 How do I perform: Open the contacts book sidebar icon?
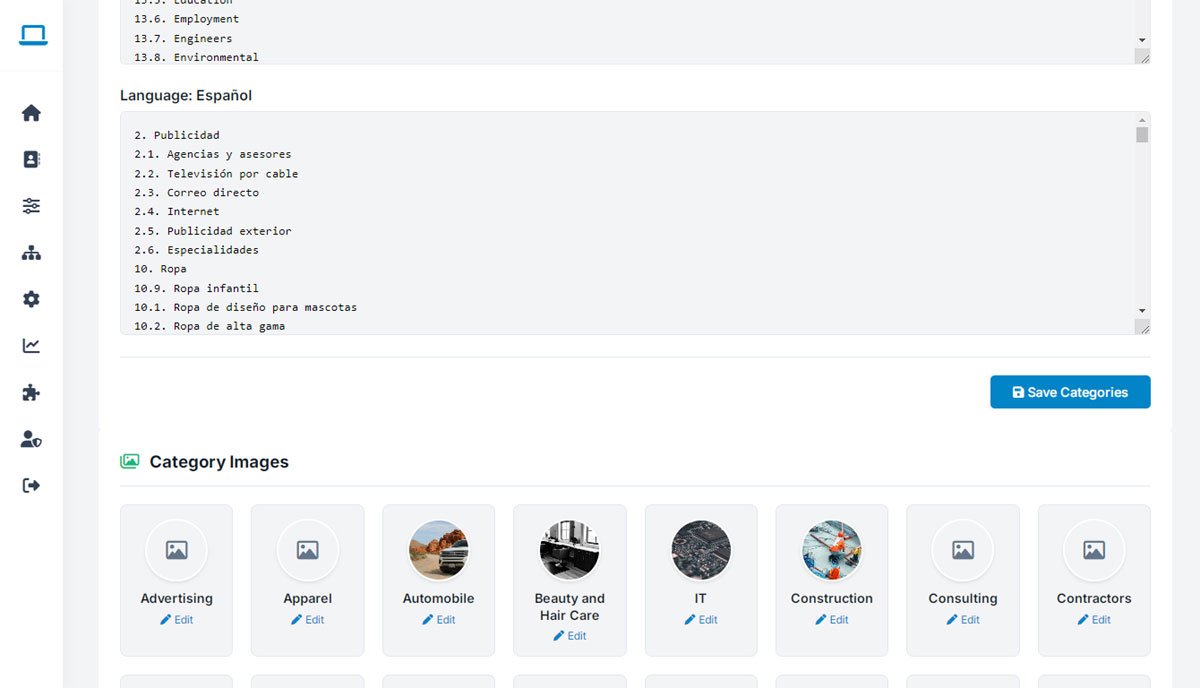(x=32, y=159)
